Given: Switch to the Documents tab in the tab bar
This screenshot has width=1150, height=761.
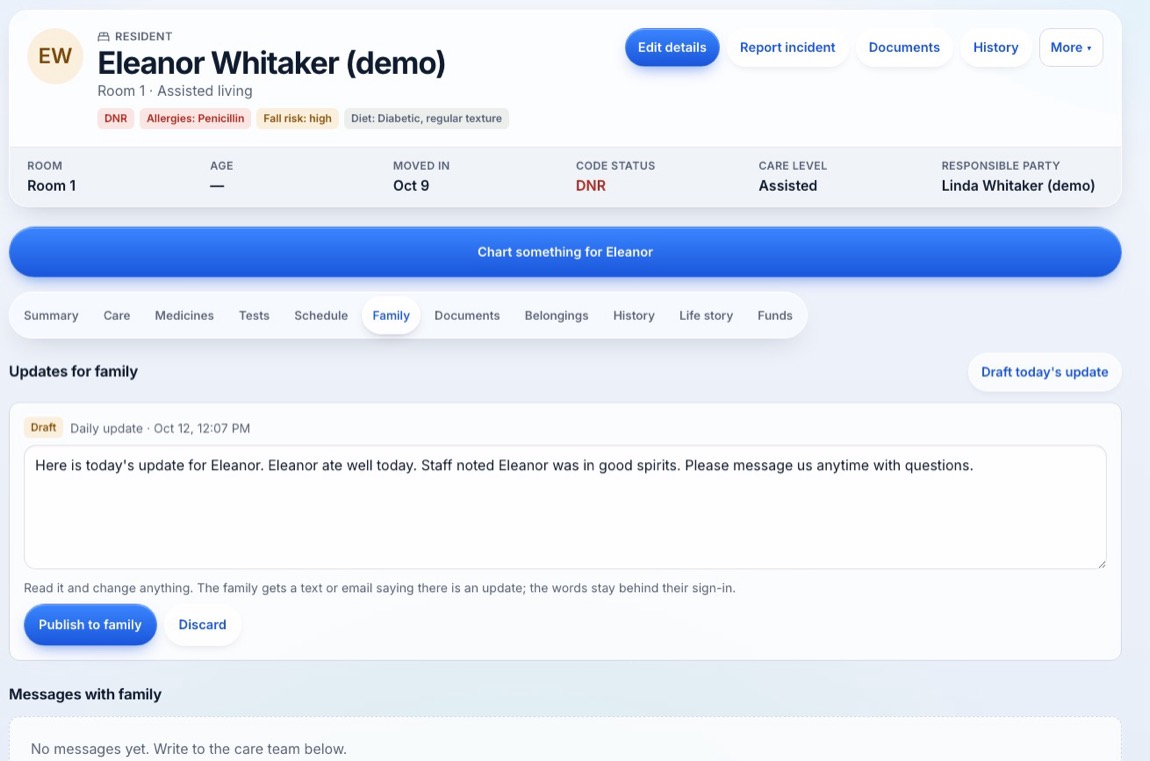Looking at the screenshot, I should click(x=467, y=315).
